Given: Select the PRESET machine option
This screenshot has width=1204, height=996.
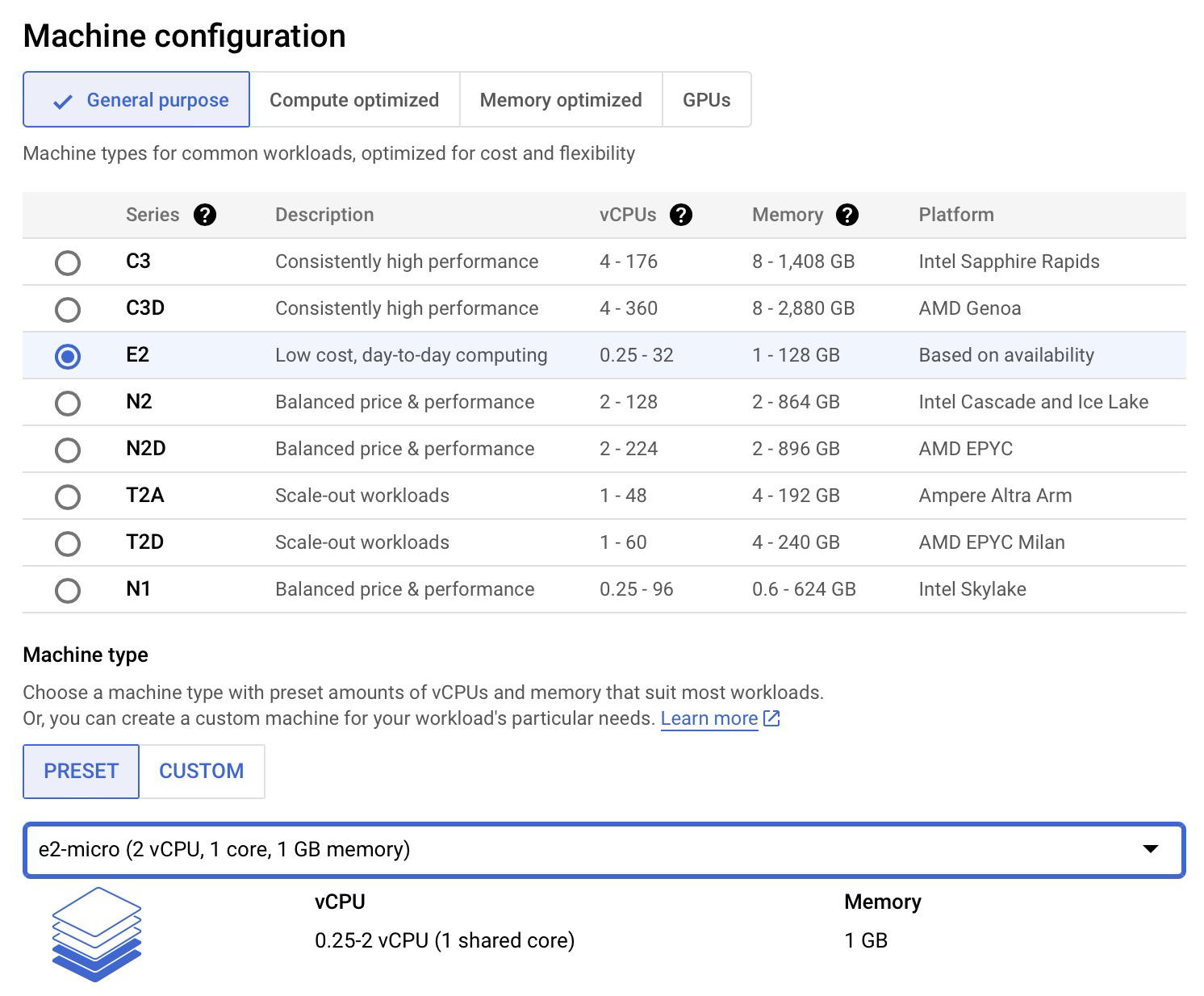Looking at the screenshot, I should (81, 771).
